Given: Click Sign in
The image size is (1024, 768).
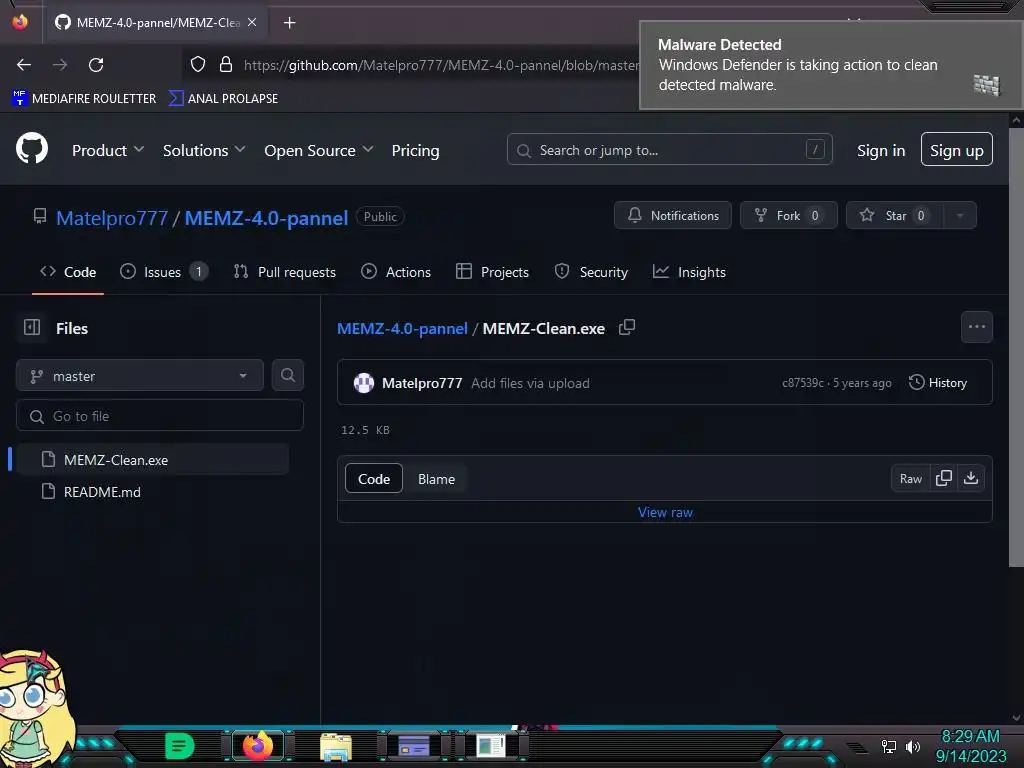Looking at the screenshot, I should point(881,150).
